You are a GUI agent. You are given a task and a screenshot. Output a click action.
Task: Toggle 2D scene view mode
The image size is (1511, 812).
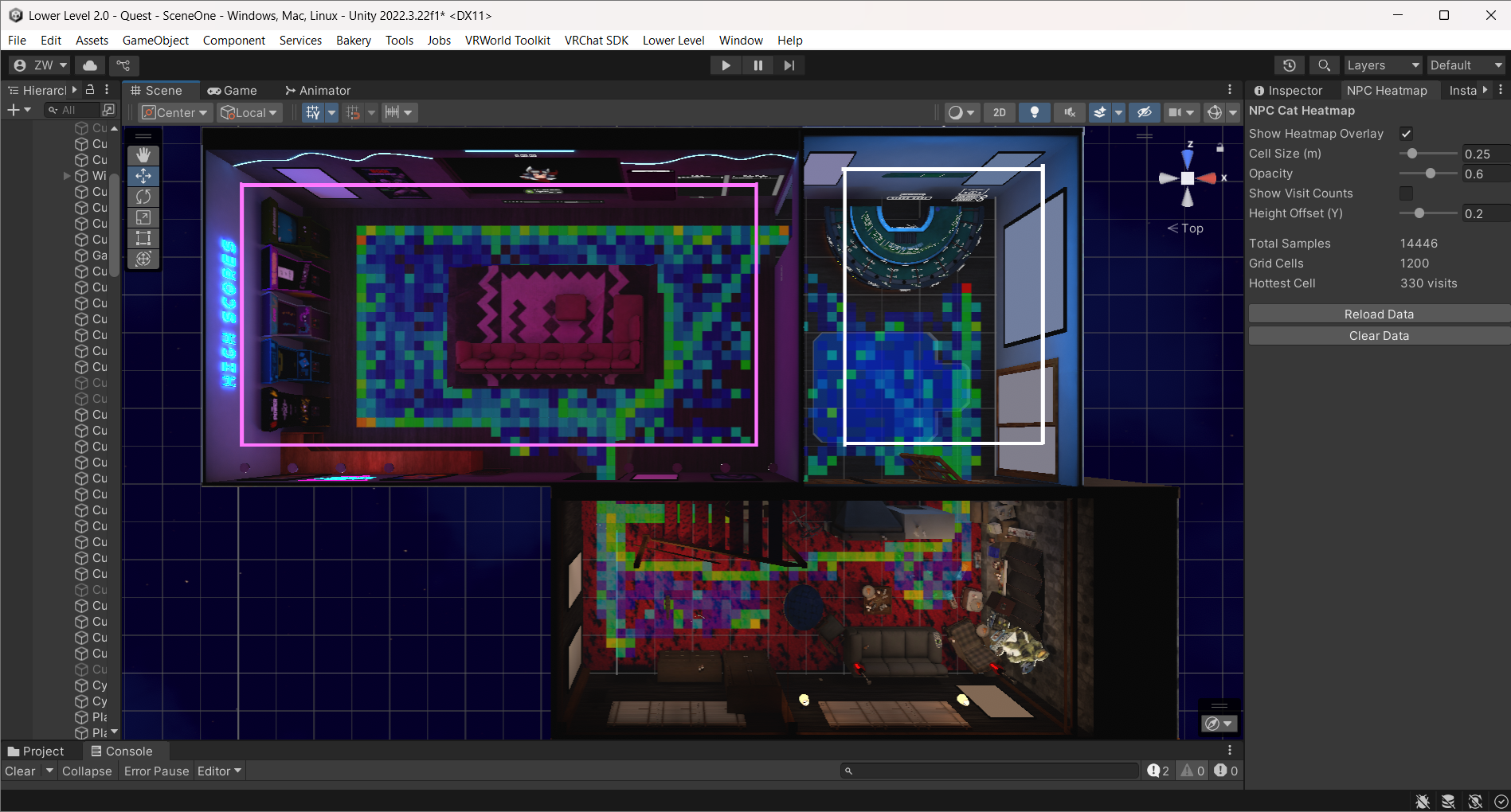tap(999, 112)
